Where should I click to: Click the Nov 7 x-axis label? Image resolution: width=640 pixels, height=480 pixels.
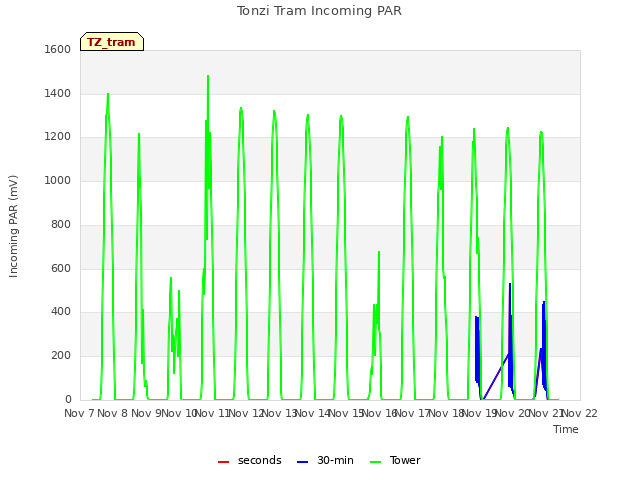coord(79,413)
